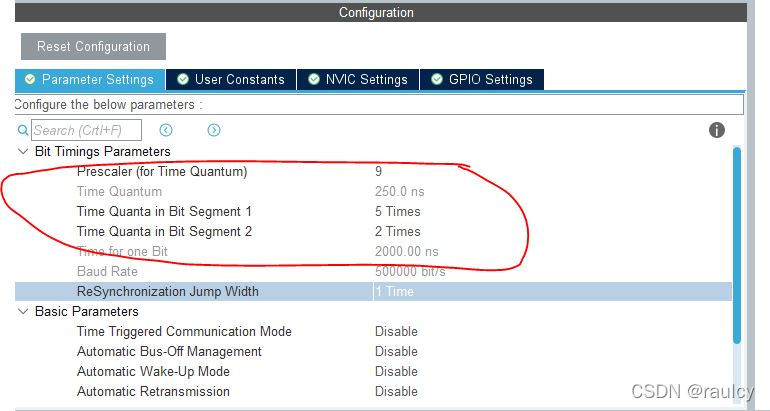This screenshot has width=770, height=411.
Task: Select Time Quanta in Bit Segment 1 row
Action: point(373,212)
